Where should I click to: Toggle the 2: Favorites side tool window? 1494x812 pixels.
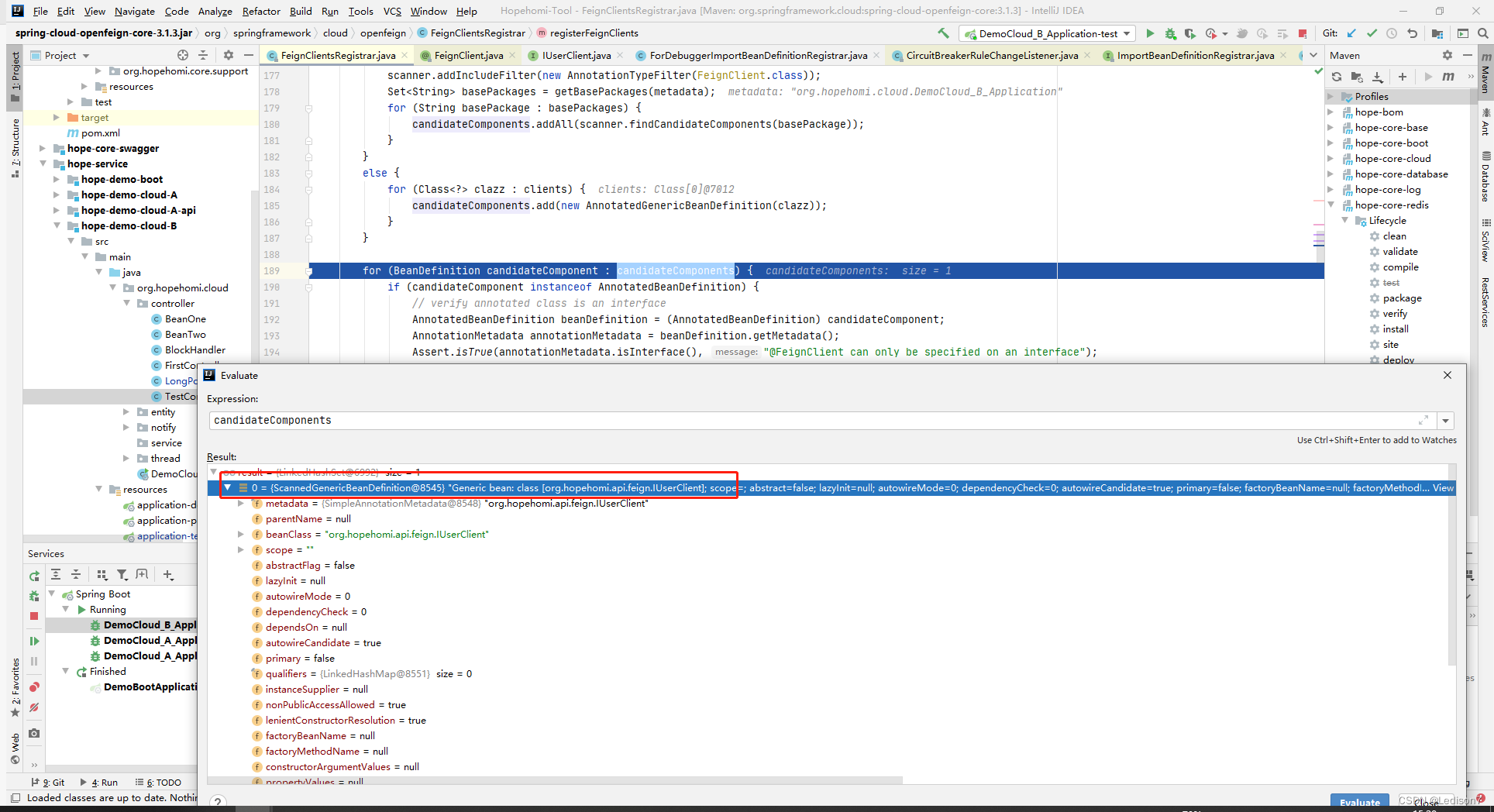click(15, 686)
